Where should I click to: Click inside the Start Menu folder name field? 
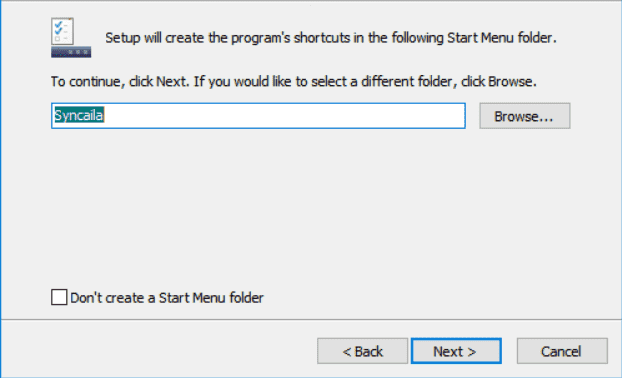point(258,116)
